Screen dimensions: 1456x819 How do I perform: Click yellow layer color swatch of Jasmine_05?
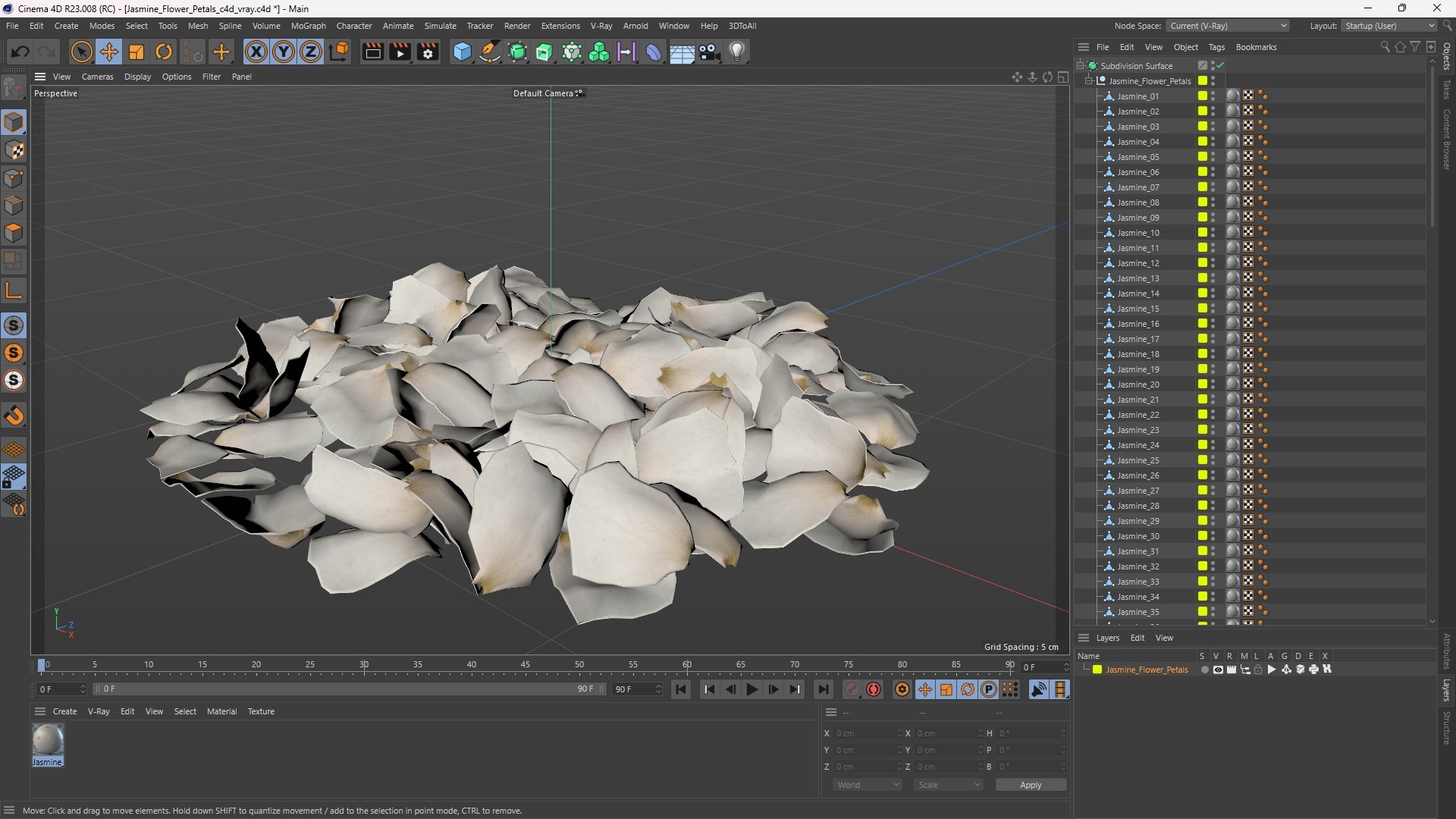coord(1202,157)
